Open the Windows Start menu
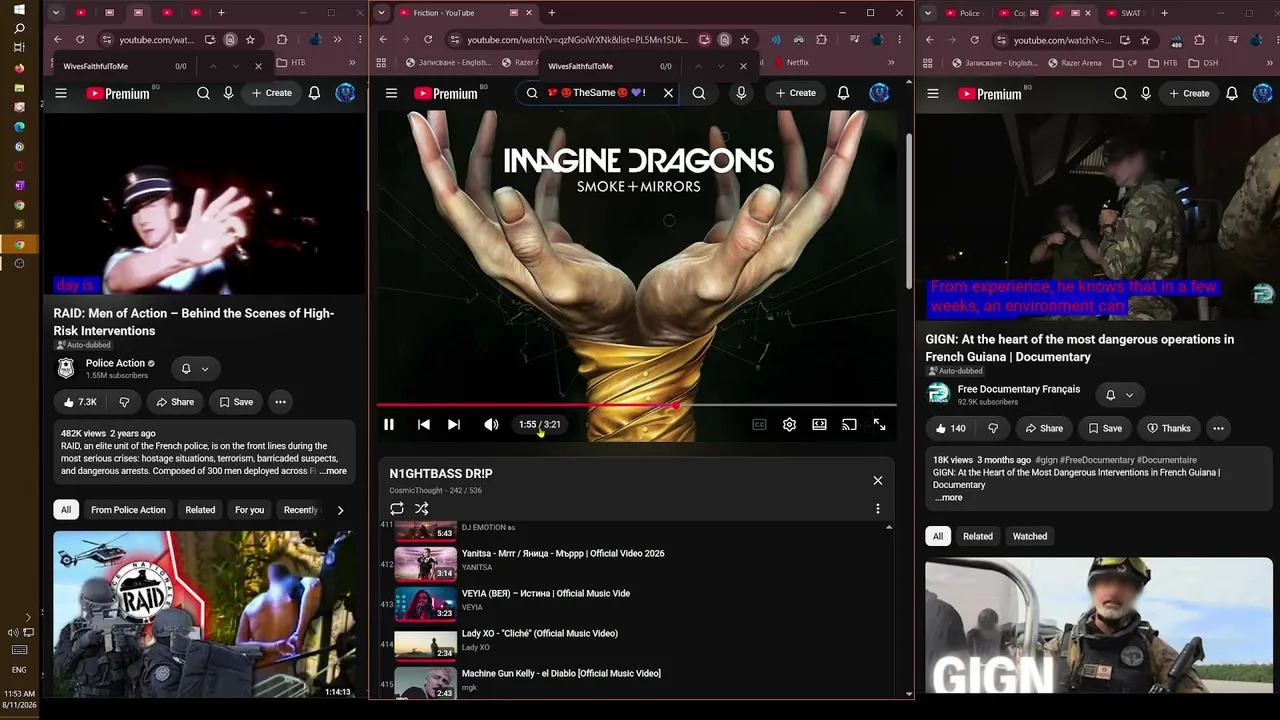 click(19, 9)
